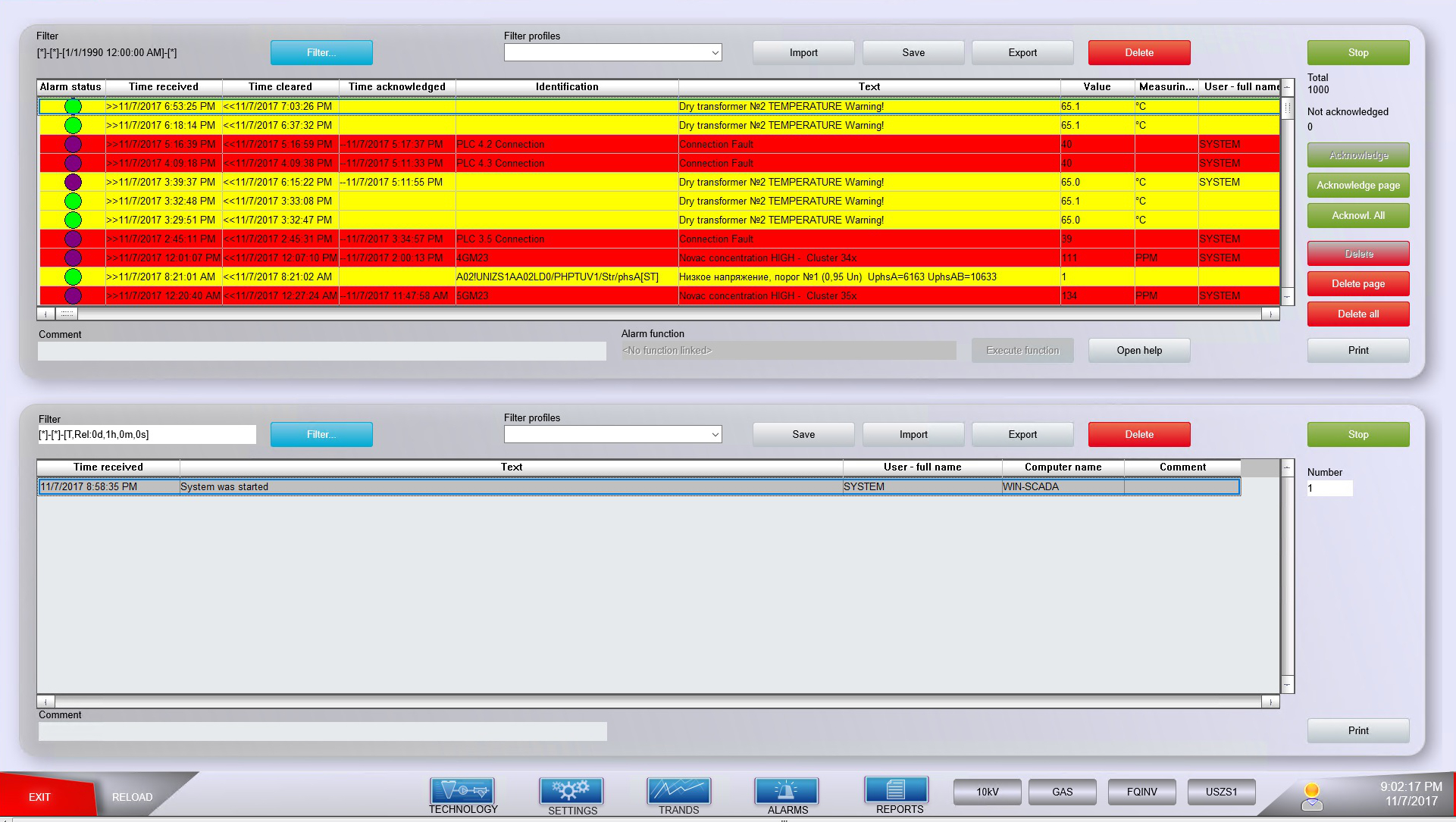Switch to the 10kV screen

(987, 792)
